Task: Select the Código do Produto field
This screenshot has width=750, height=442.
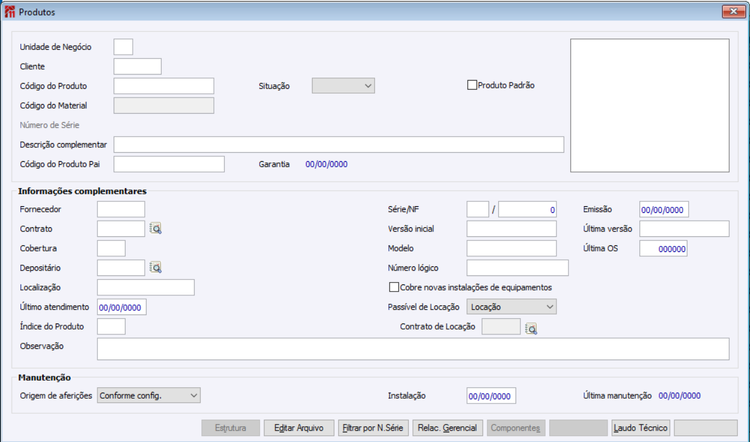Action: click(164, 86)
